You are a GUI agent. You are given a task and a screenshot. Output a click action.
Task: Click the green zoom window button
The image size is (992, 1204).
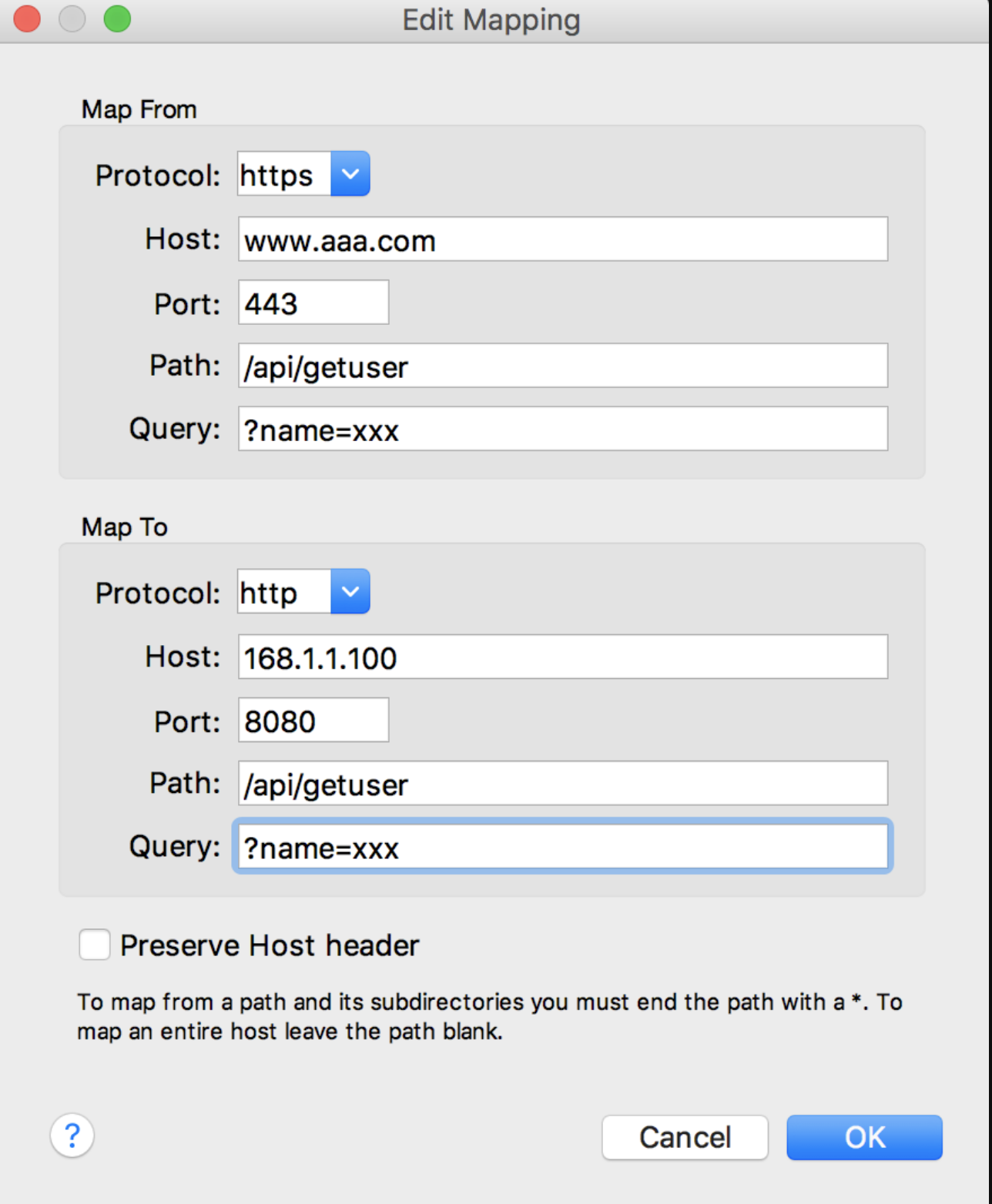pos(117,18)
